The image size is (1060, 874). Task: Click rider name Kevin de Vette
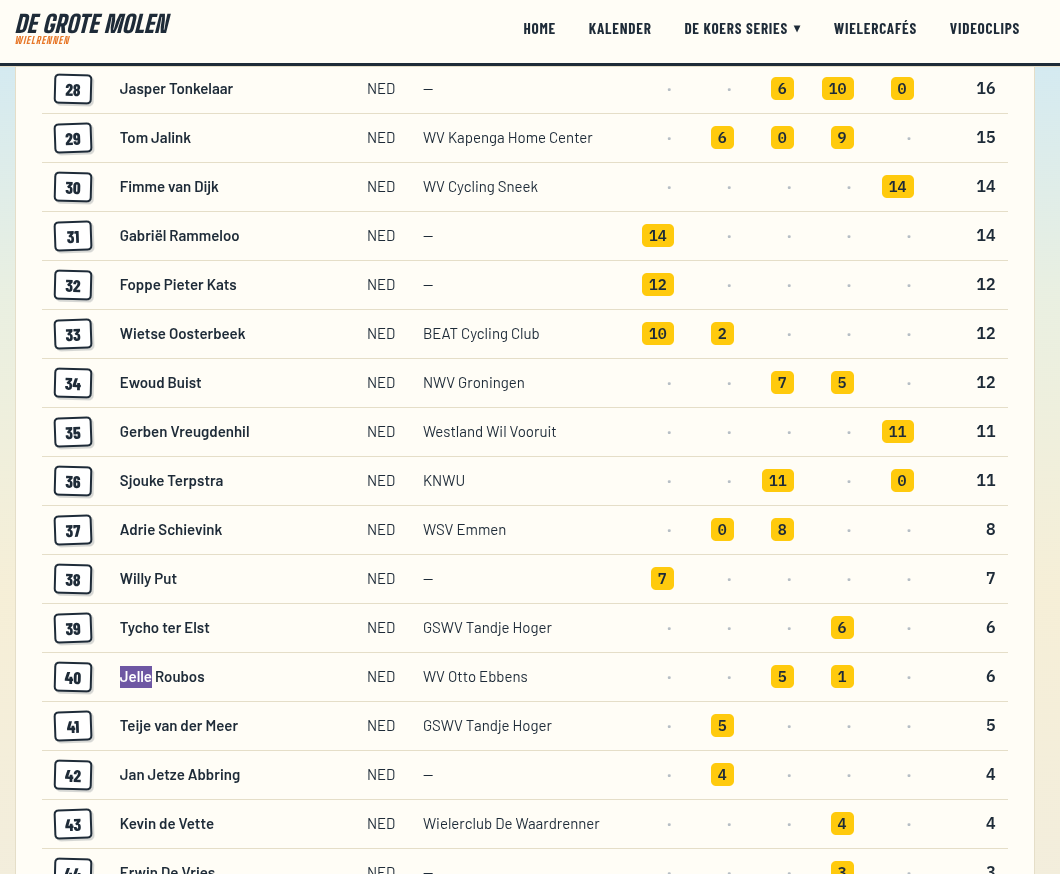coord(166,824)
